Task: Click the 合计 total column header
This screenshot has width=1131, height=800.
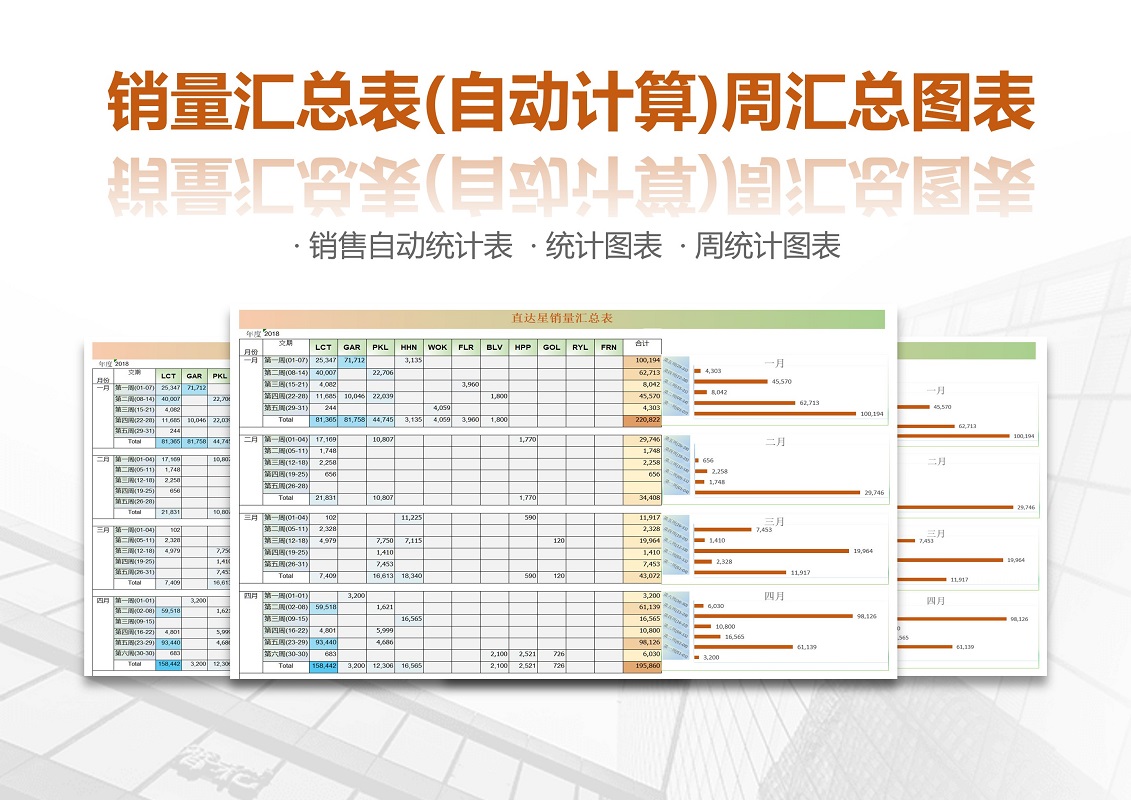Action: point(642,346)
